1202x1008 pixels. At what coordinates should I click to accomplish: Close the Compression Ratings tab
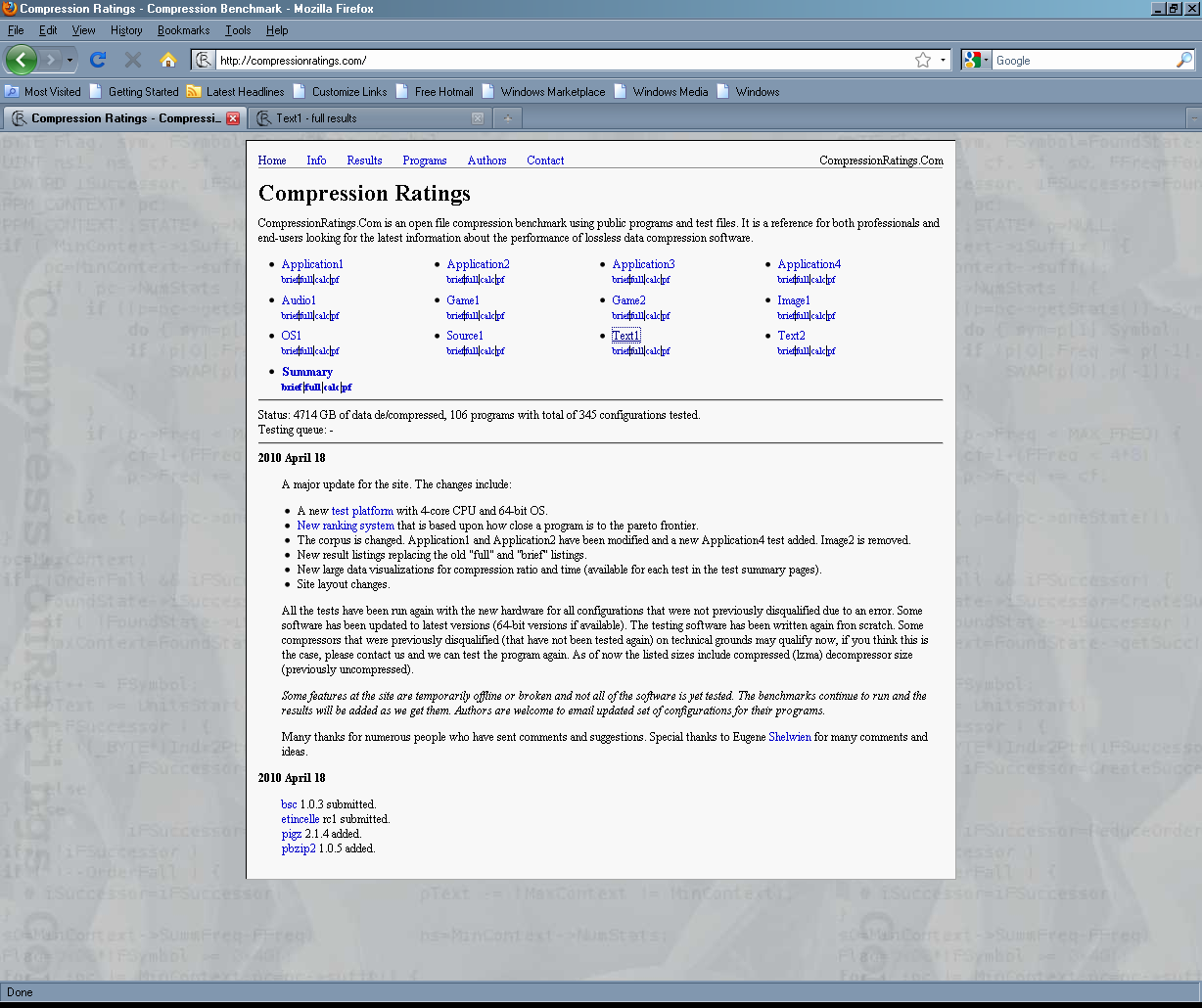pos(233,118)
